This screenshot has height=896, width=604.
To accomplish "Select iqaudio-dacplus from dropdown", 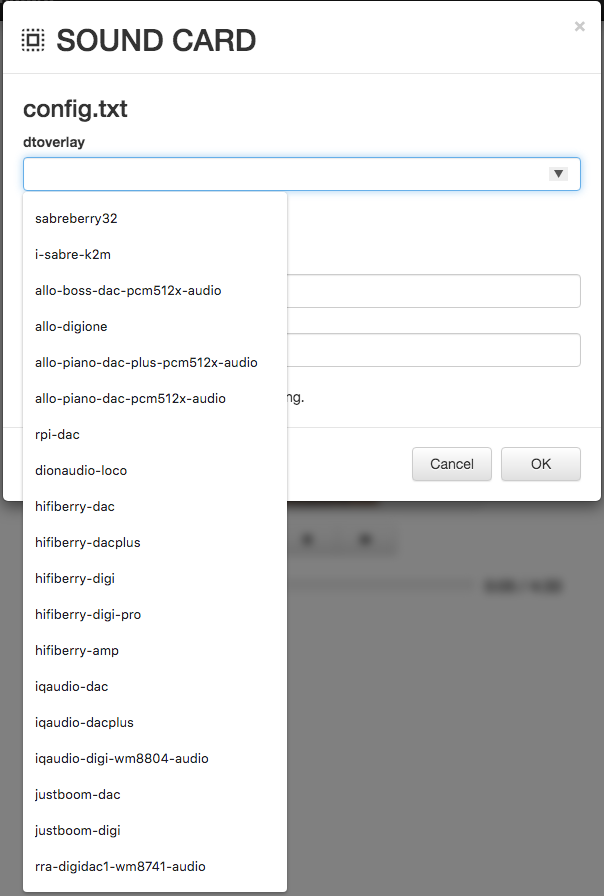I will (x=155, y=722).
